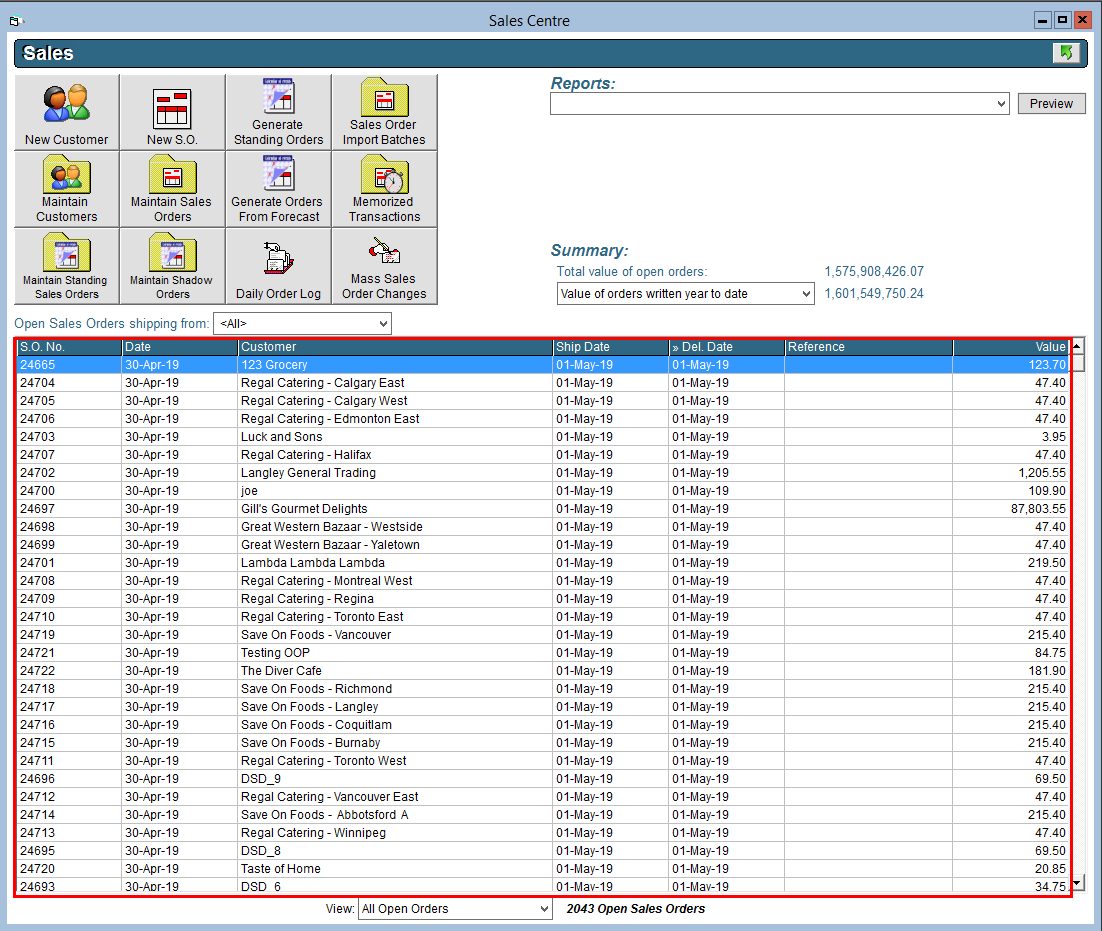Select Save On Foods - Abbotsford A row
This screenshot has width=1102, height=931.
[543, 815]
